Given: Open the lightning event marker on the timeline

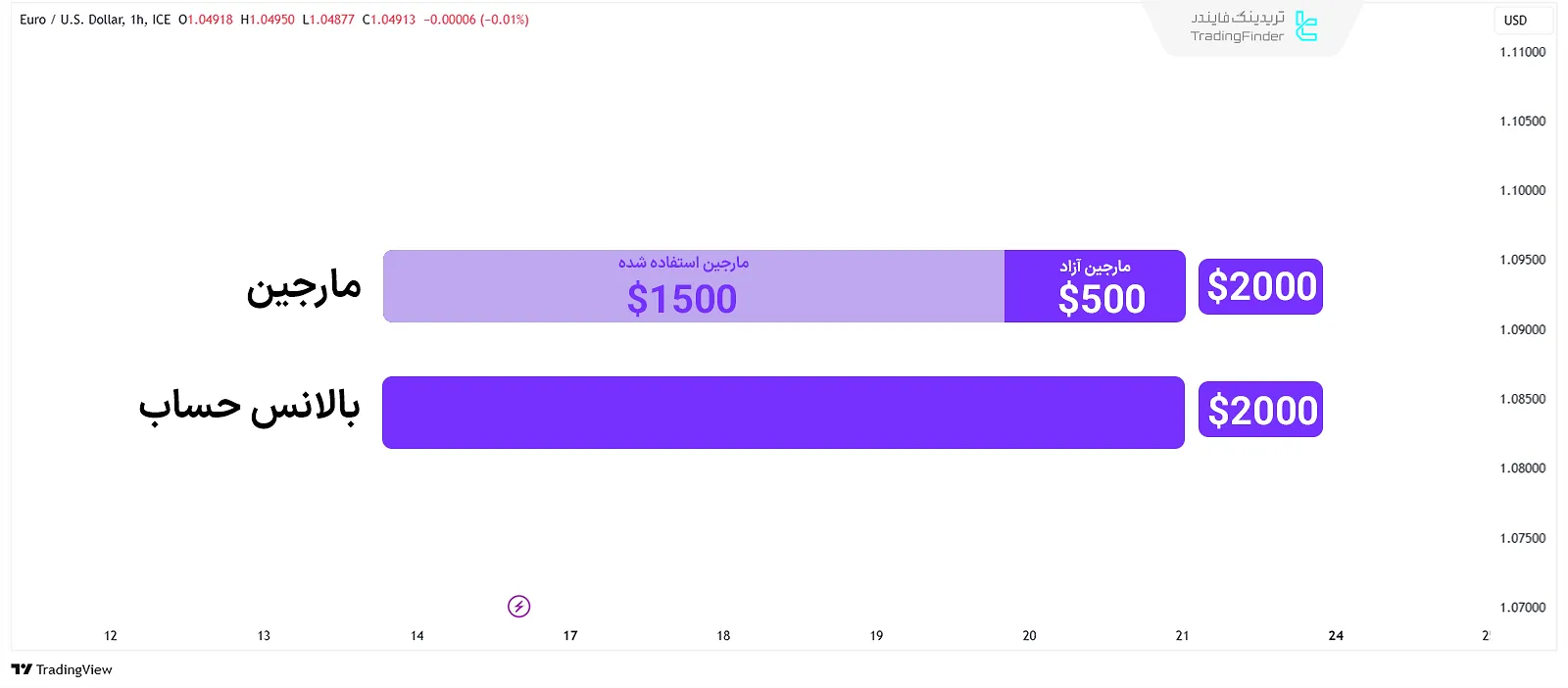Looking at the screenshot, I should tap(519, 607).
